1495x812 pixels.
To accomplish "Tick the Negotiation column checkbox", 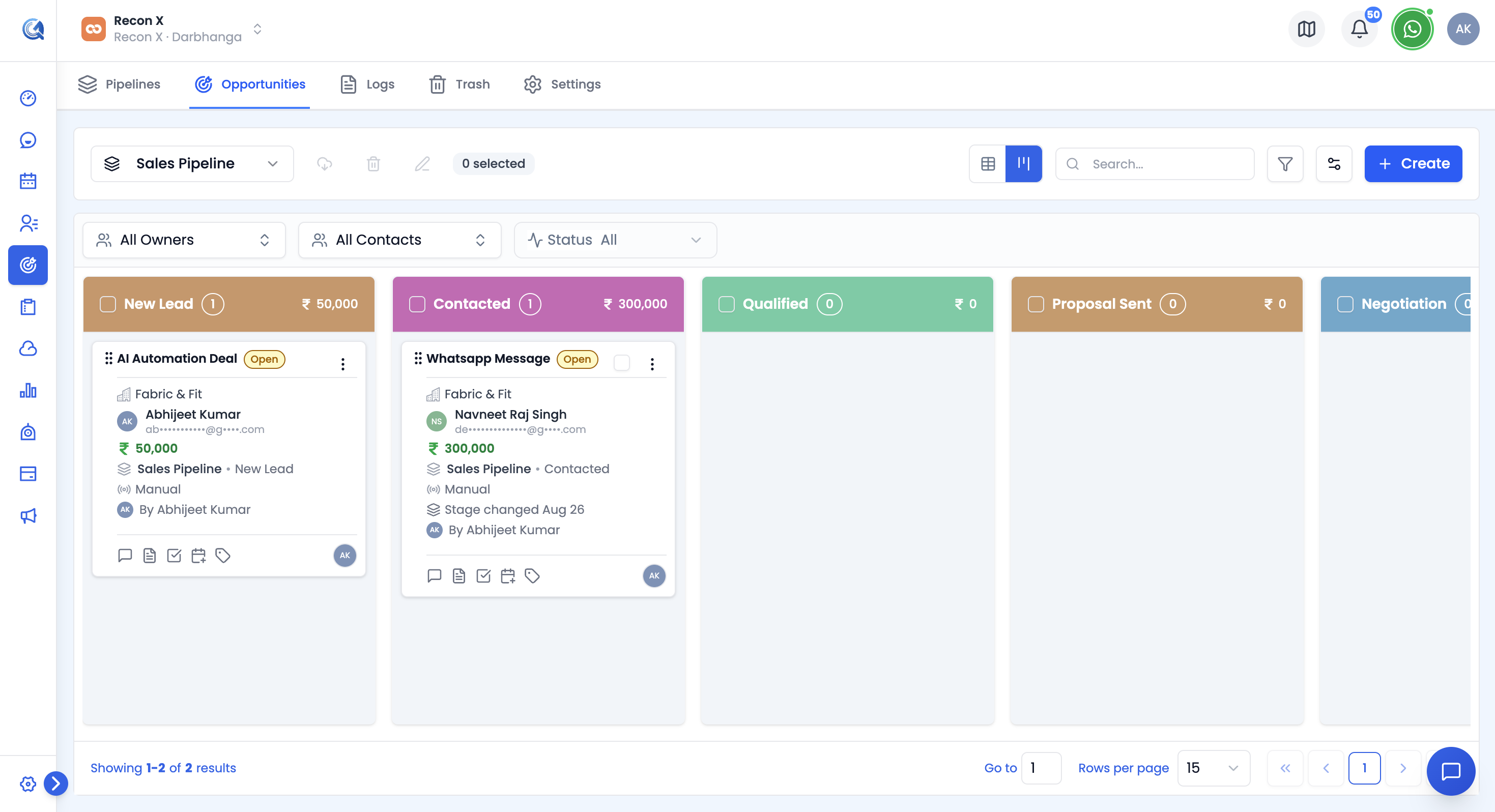I will [x=1345, y=304].
